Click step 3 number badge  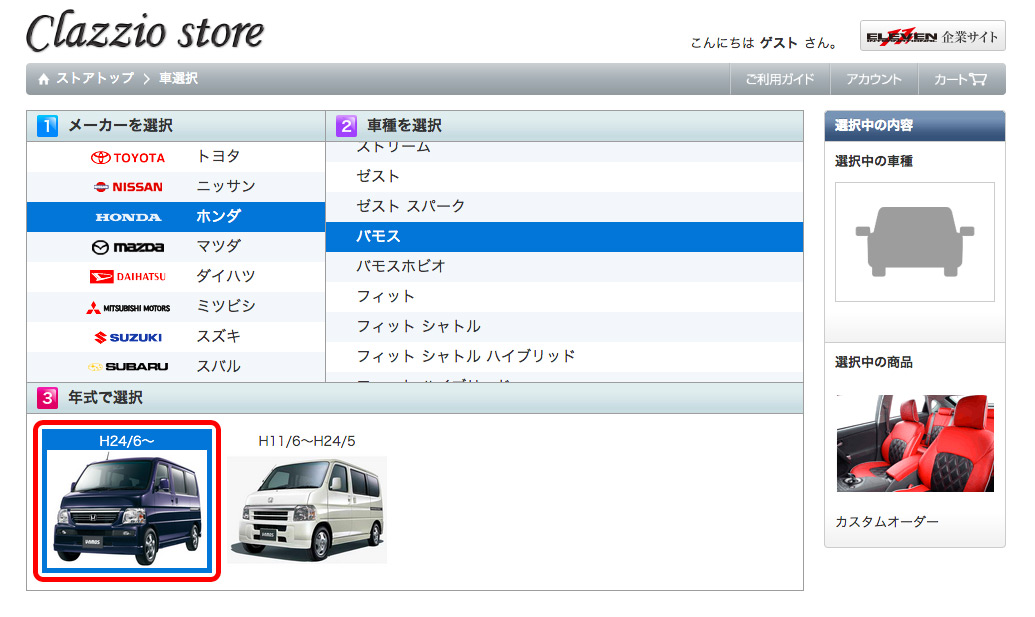(x=48, y=398)
